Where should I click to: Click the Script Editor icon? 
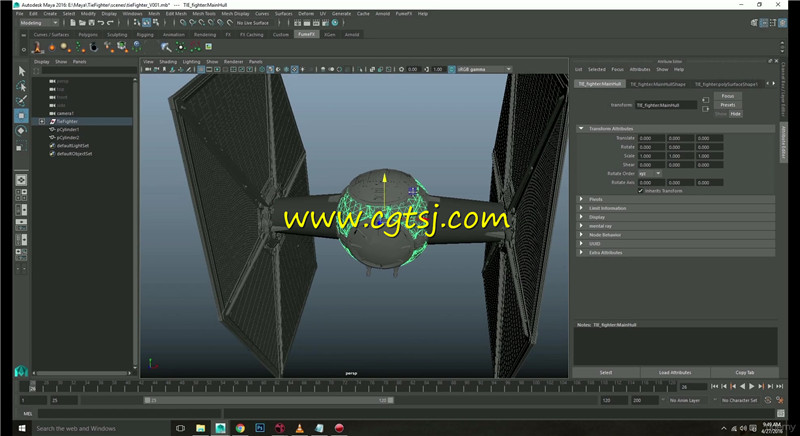(x=781, y=413)
